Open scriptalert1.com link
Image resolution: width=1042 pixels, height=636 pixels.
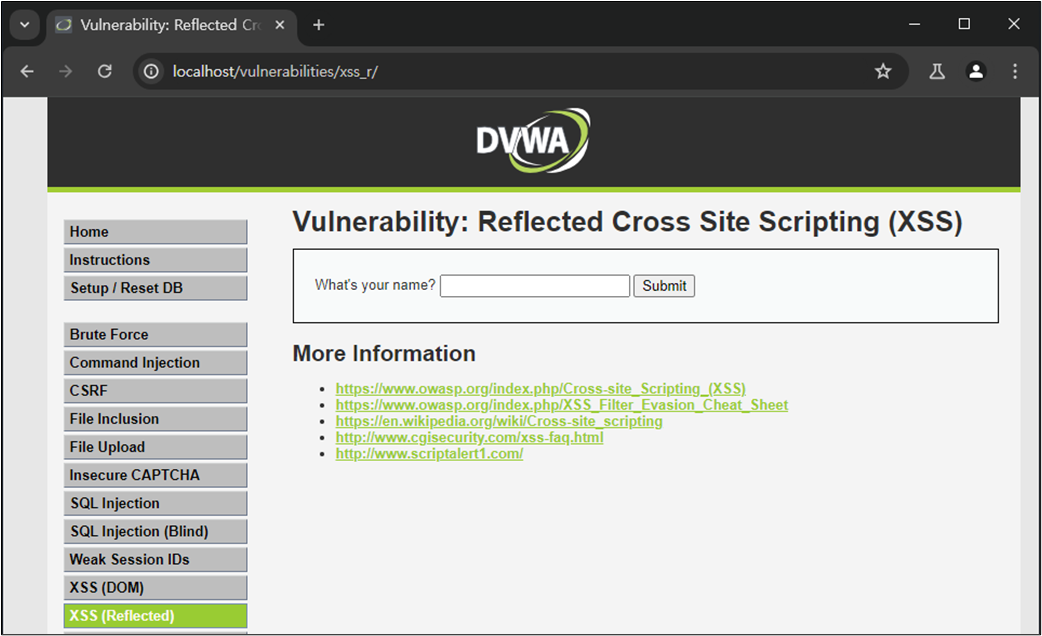pyautogui.click(x=429, y=453)
